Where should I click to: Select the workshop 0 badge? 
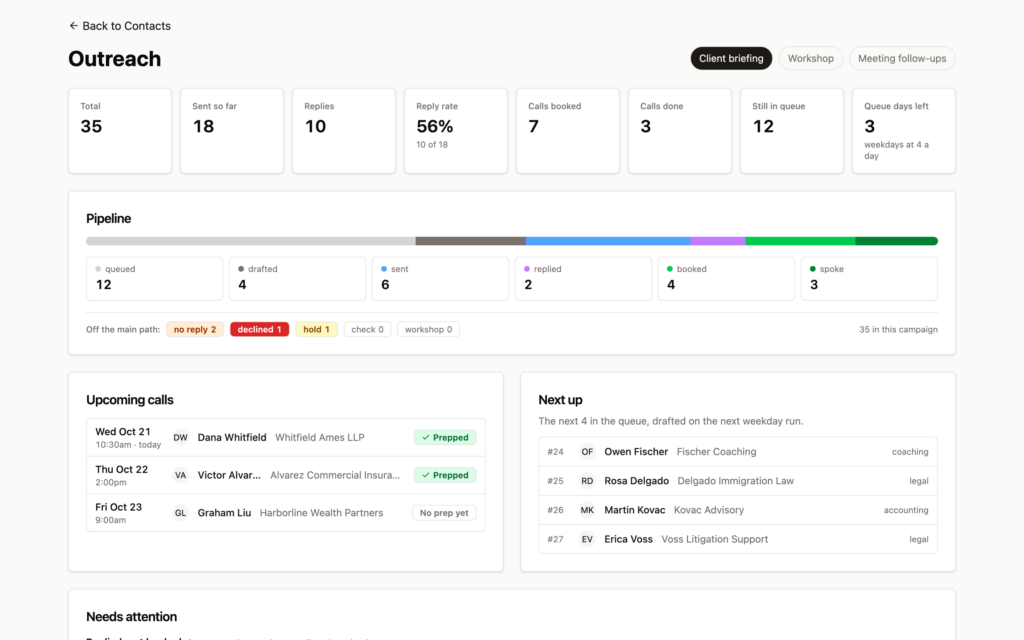point(428,329)
